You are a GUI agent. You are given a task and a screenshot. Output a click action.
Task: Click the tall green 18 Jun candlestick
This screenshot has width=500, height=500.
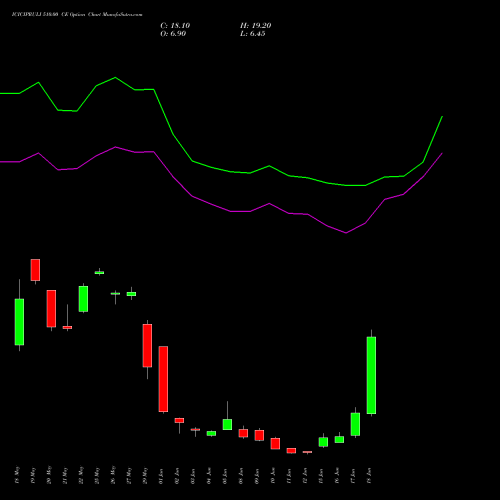coord(371,375)
